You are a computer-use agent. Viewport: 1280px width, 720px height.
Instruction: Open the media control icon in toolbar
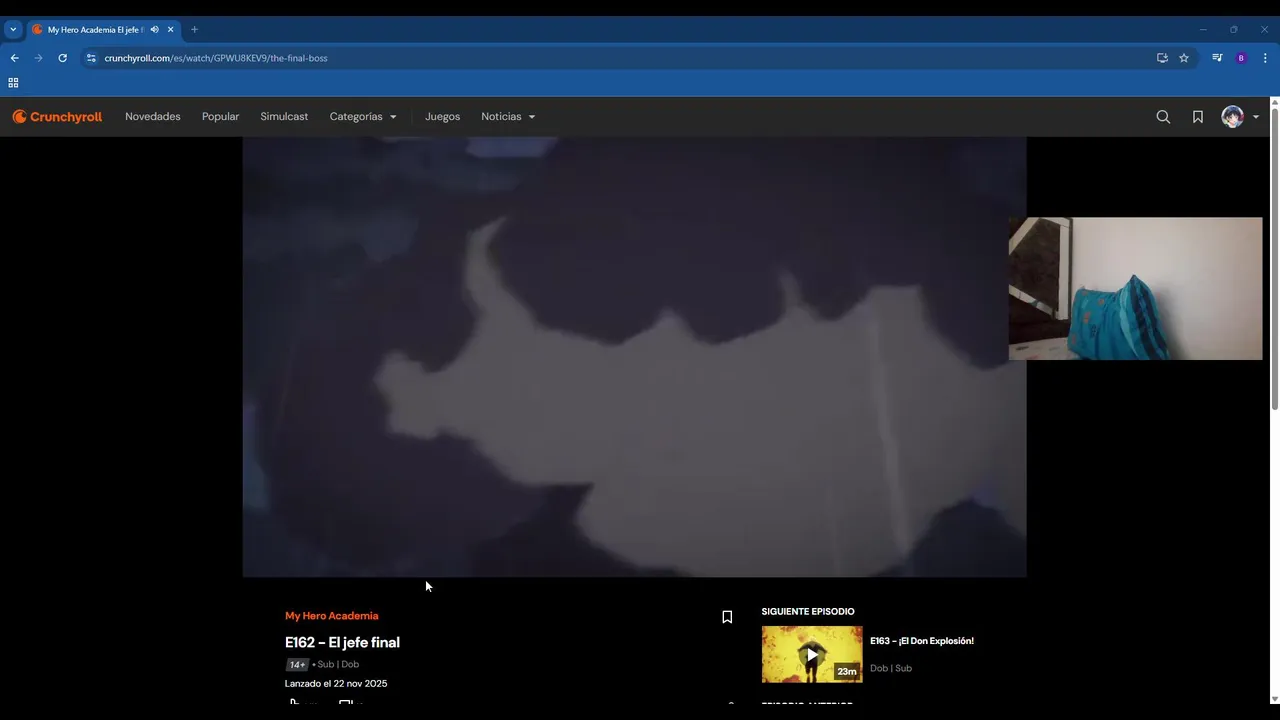point(1217,58)
